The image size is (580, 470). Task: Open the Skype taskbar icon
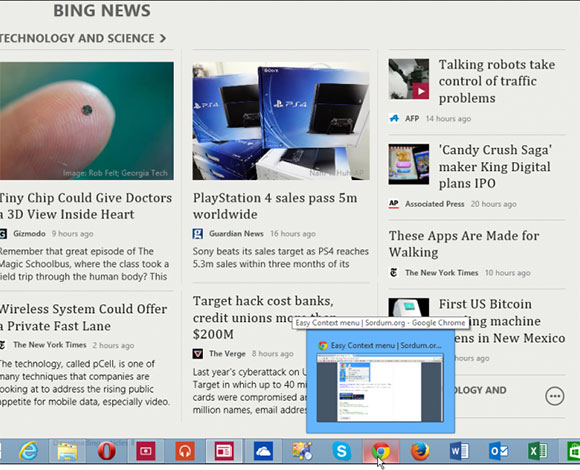point(341,451)
